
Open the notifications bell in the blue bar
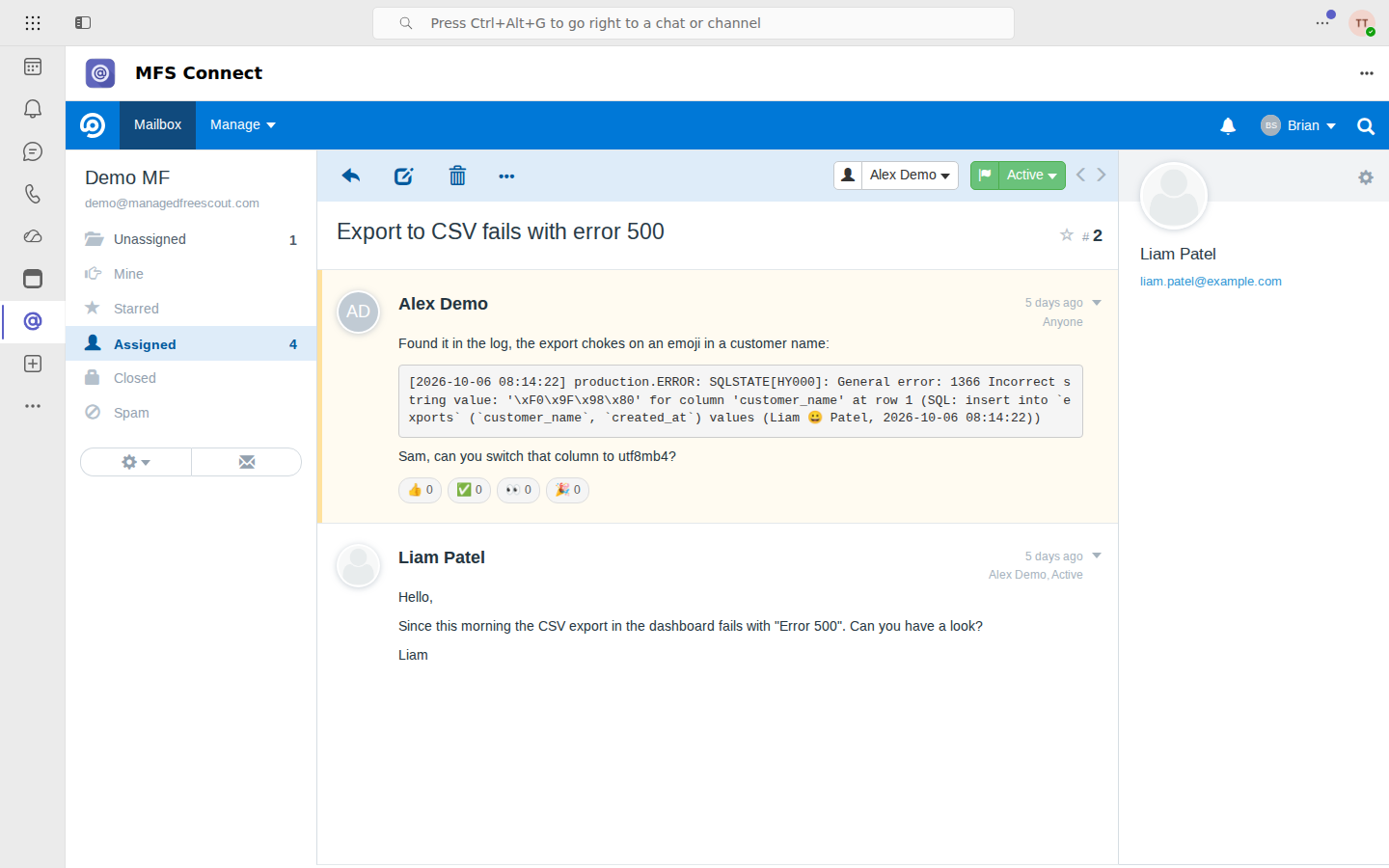1228,125
